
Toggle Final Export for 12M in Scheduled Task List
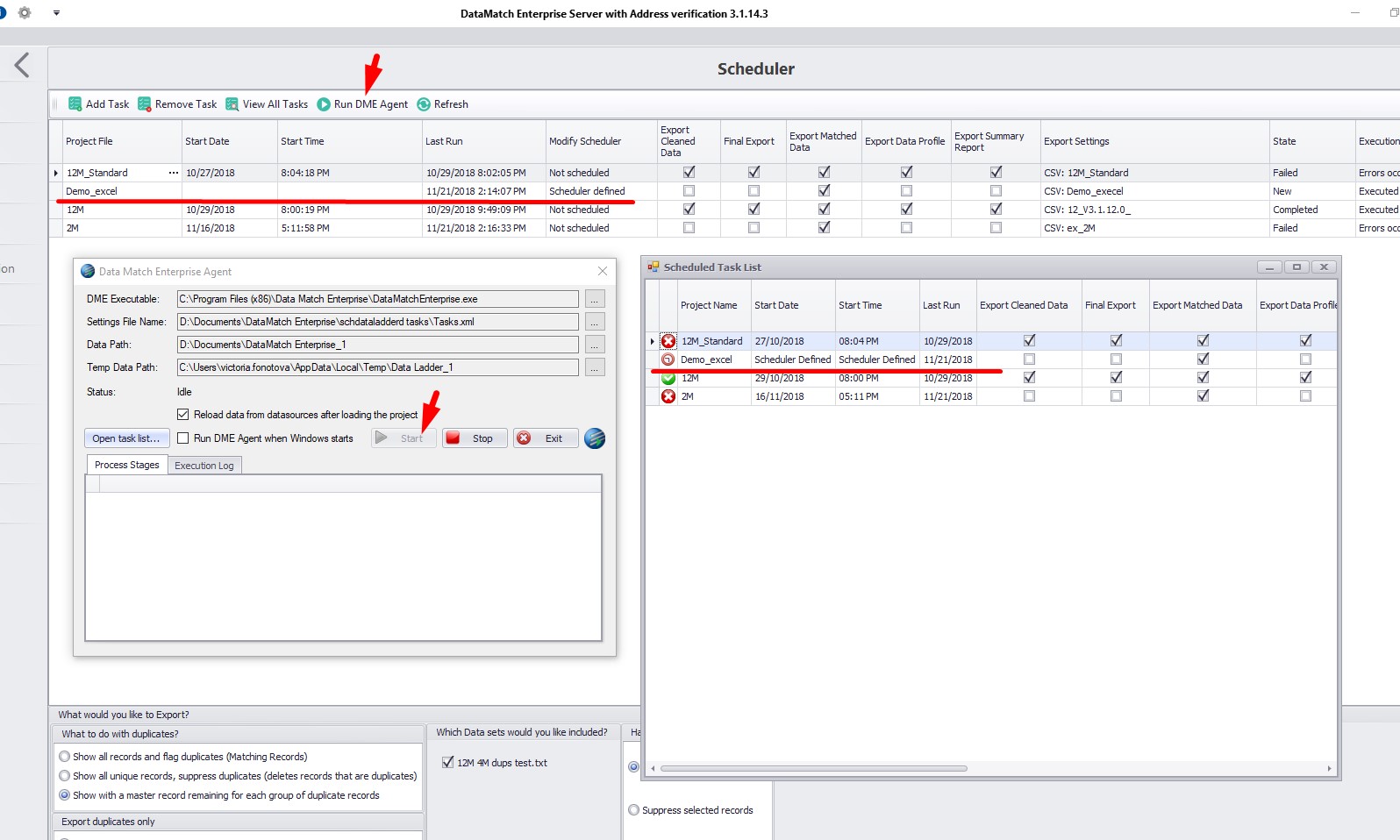pyautogui.click(x=1117, y=378)
